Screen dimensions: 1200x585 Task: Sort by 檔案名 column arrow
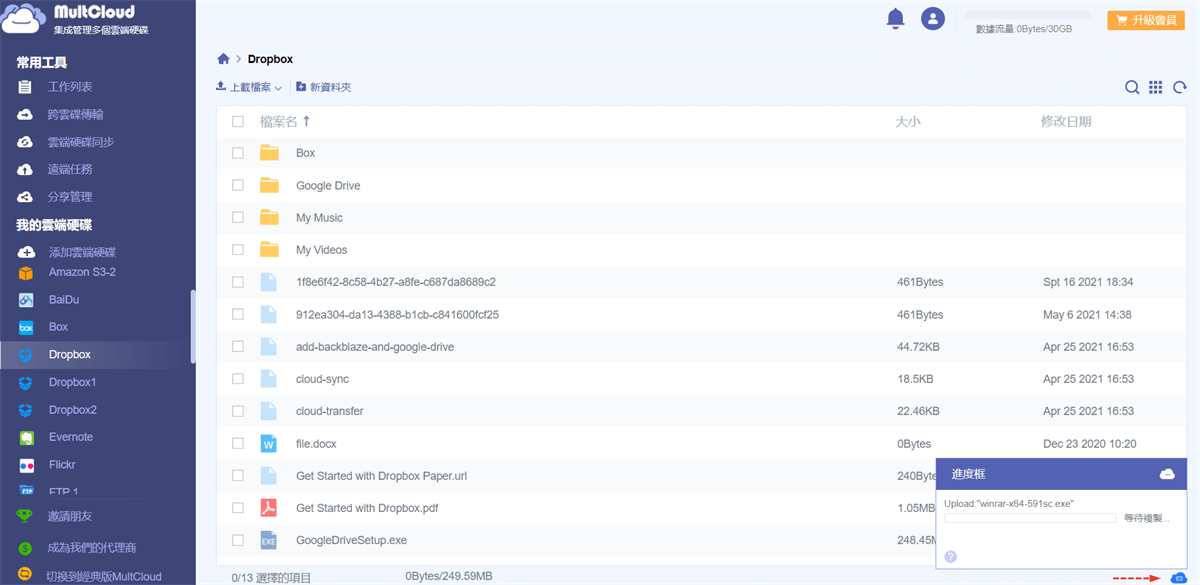[307, 121]
